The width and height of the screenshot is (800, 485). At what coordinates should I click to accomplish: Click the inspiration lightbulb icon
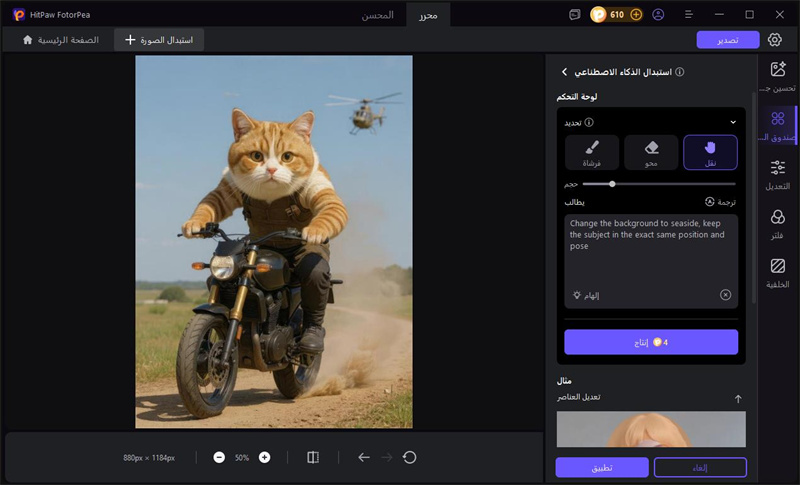pyautogui.click(x=577, y=295)
